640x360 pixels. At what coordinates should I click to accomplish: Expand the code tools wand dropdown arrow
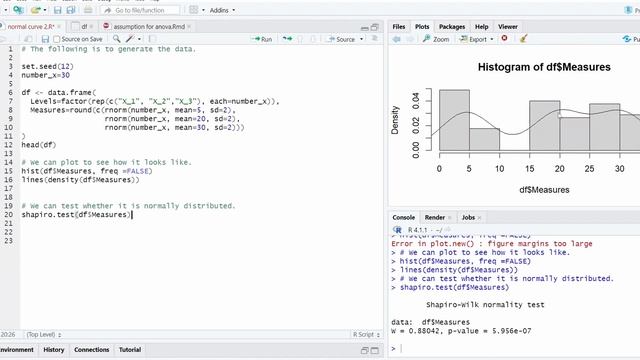coord(139,39)
